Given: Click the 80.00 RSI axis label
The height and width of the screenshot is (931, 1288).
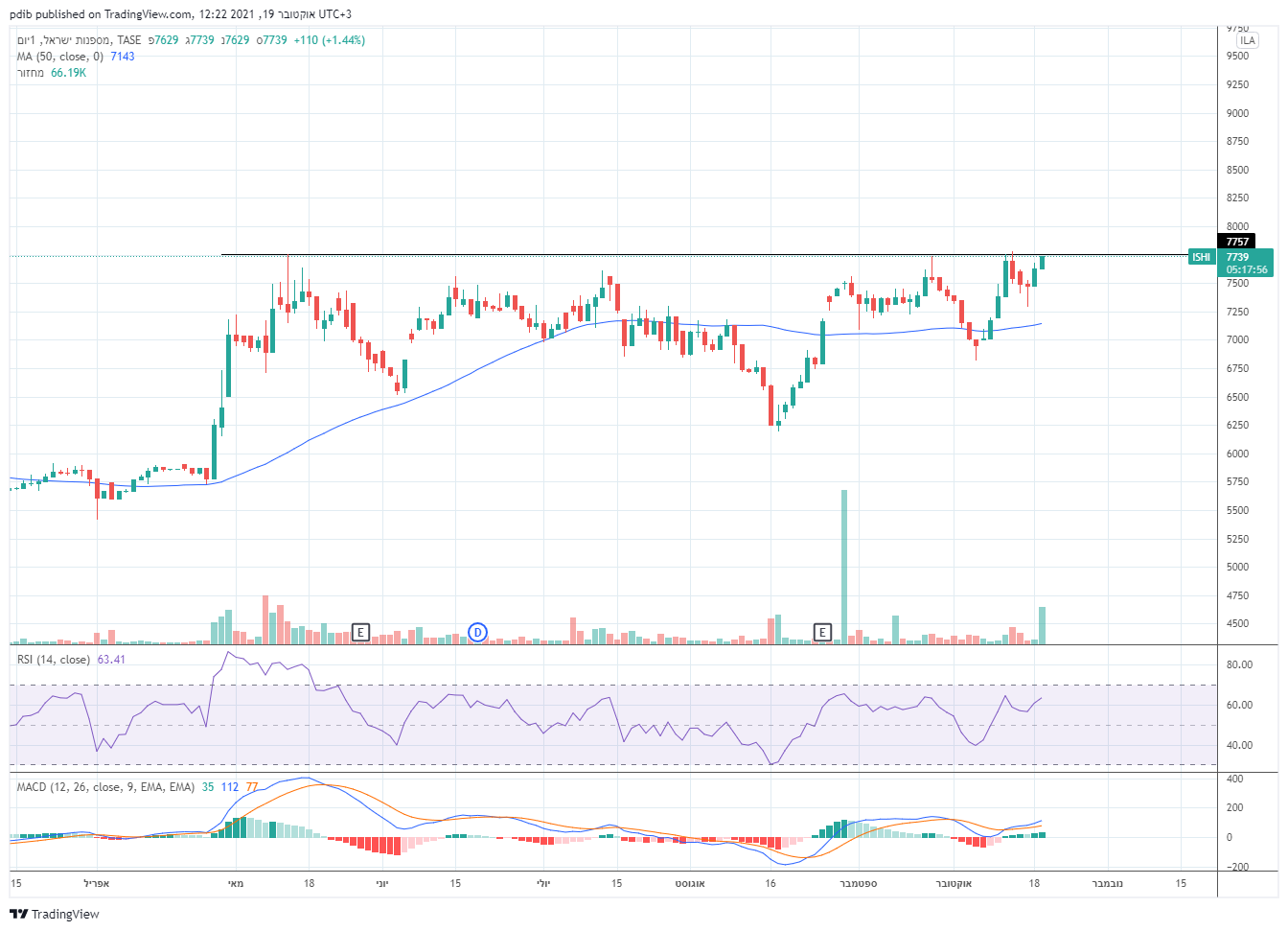Looking at the screenshot, I should (1240, 664).
